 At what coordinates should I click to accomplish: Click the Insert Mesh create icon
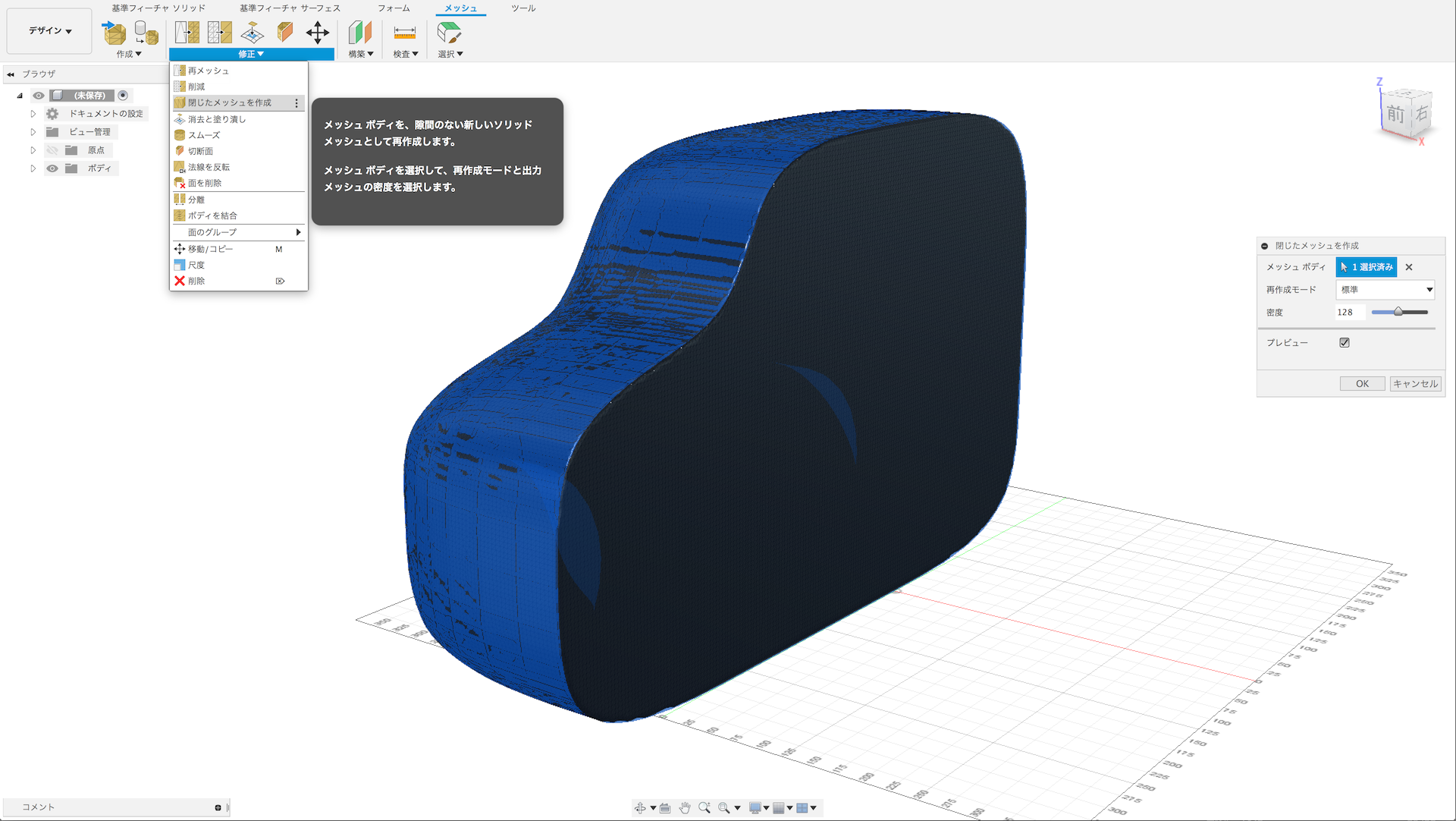(x=114, y=33)
